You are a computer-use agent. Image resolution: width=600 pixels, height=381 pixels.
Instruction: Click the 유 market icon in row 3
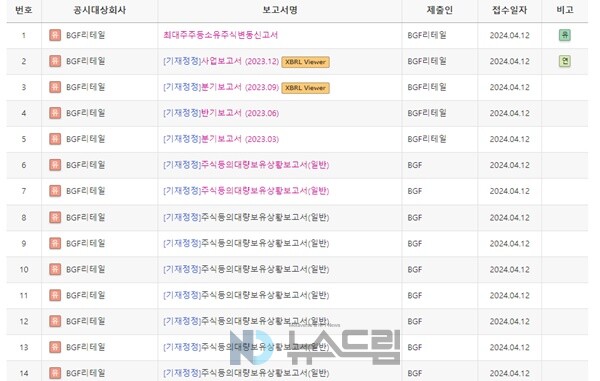tap(55, 87)
